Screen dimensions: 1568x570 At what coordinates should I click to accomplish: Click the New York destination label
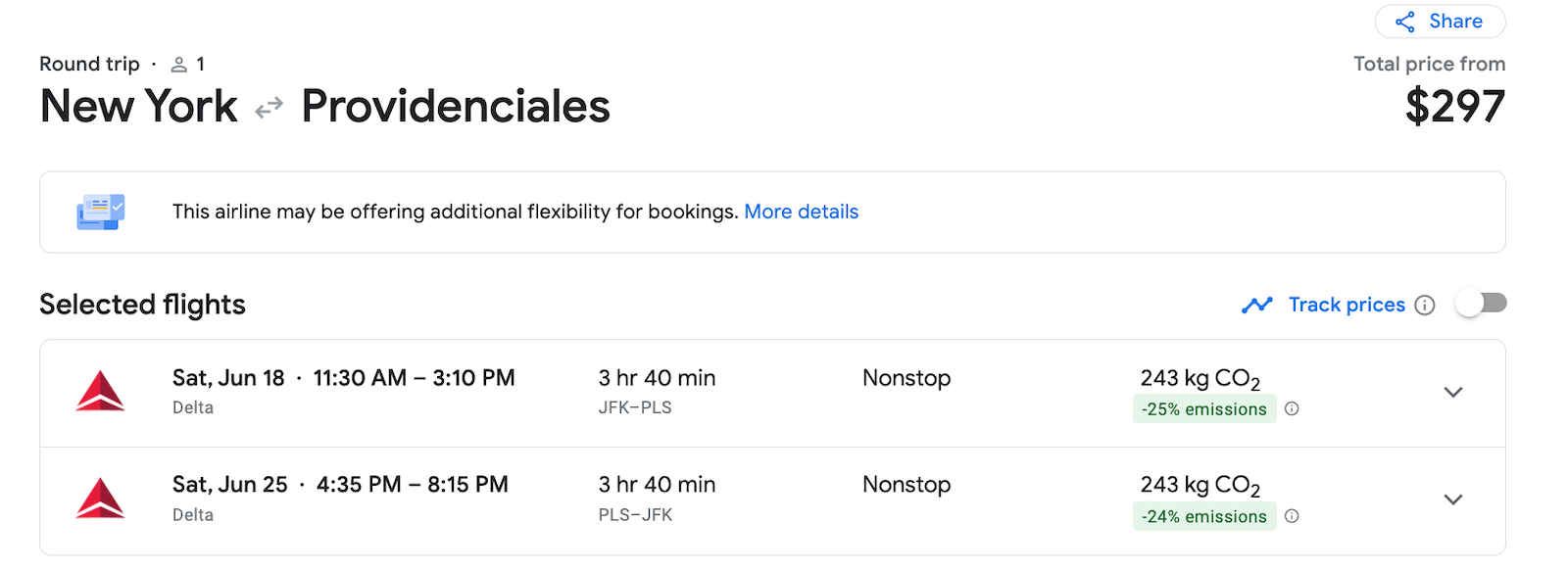coord(137,106)
